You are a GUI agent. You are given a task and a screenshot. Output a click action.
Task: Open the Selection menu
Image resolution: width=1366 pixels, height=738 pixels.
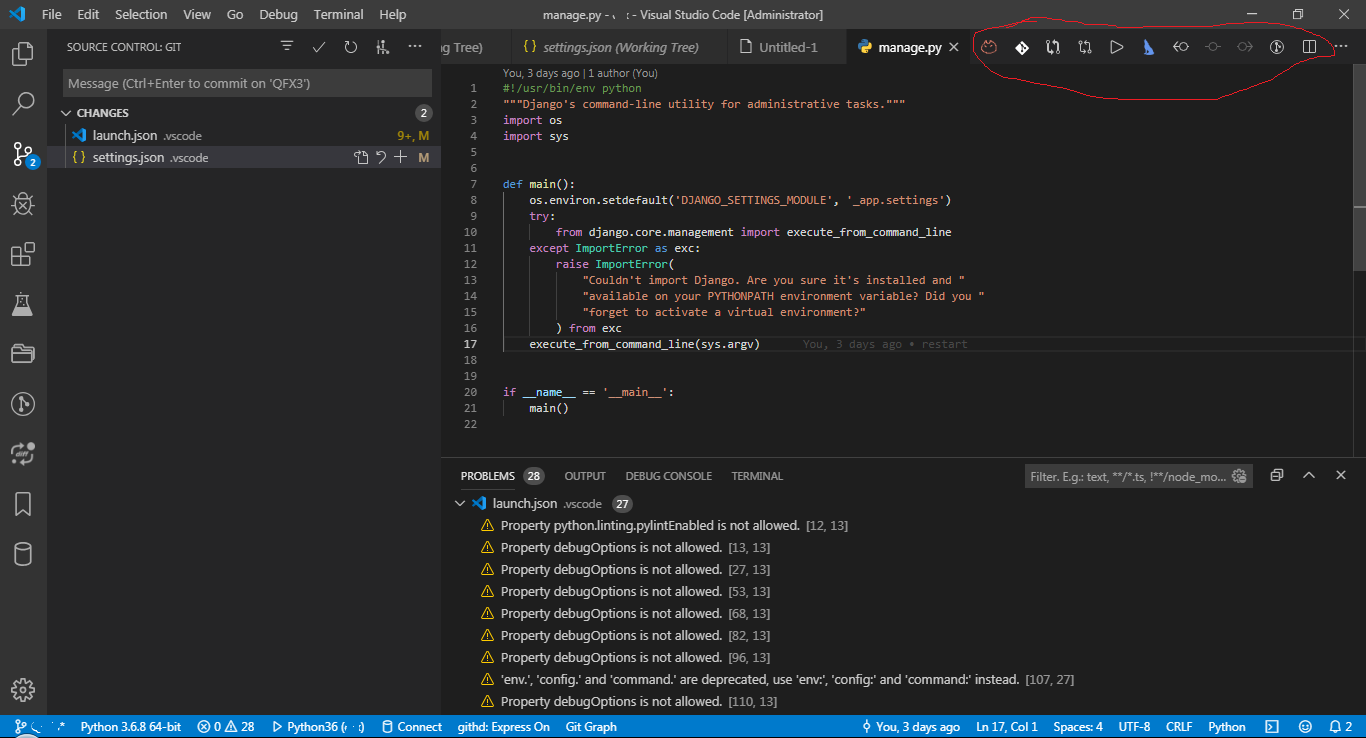(141, 15)
